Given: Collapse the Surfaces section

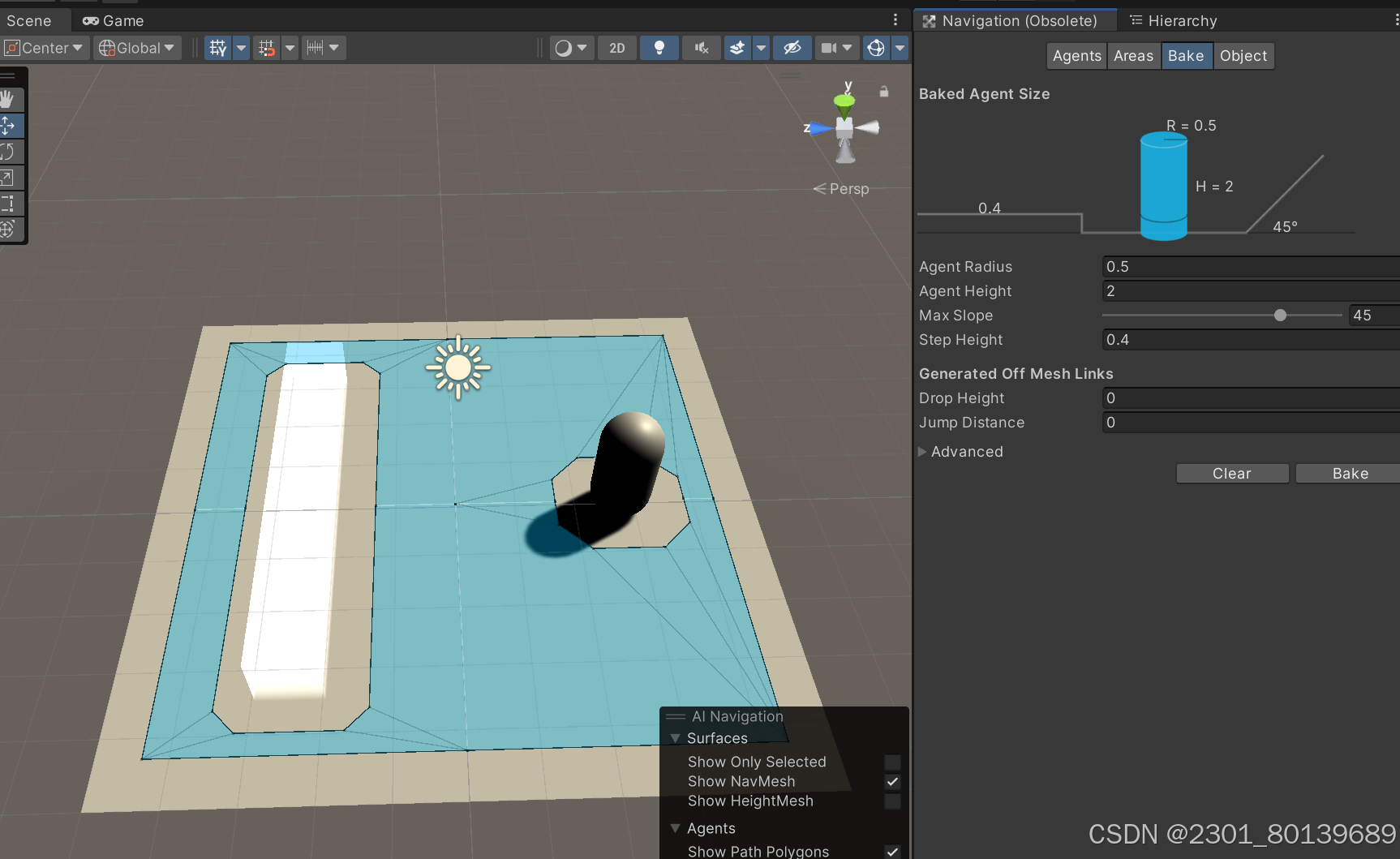Looking at the screenshot, I should [x=675, y=738].
